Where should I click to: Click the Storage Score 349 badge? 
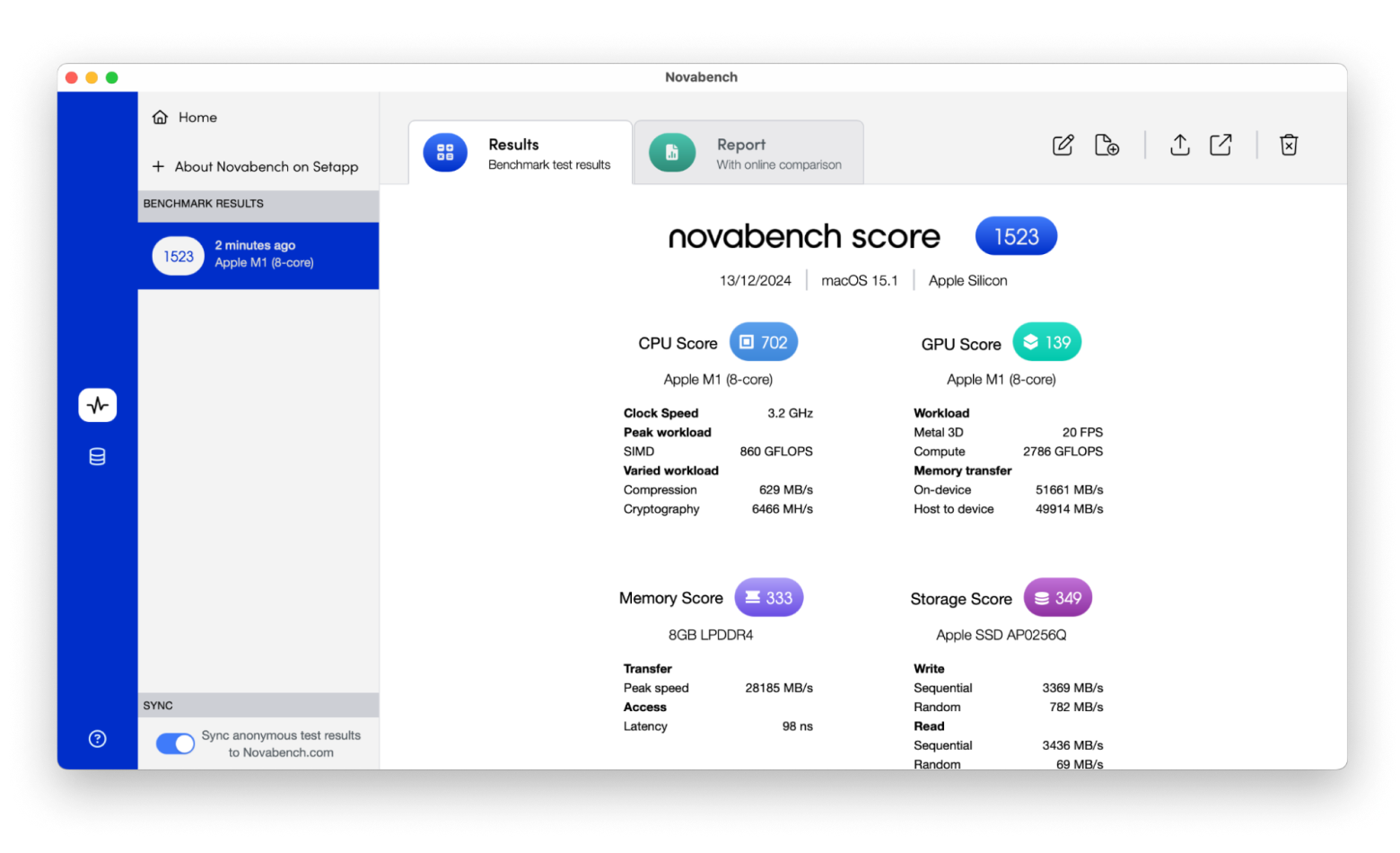point(1058,598)
